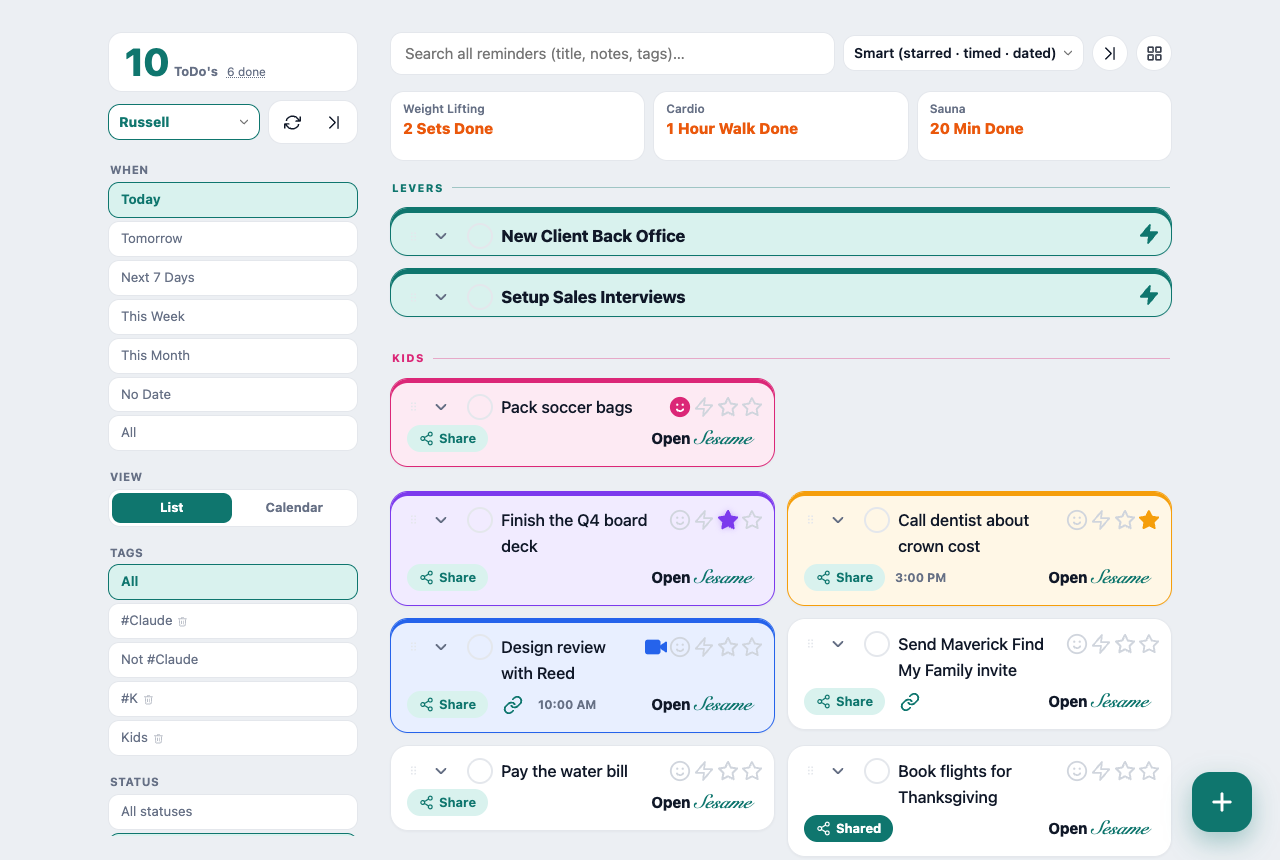The height and width of the screenshot is (860, 1280).
Task: Click the purple star on Finish the Q4 board deck
Action: [x=728, y=520]
